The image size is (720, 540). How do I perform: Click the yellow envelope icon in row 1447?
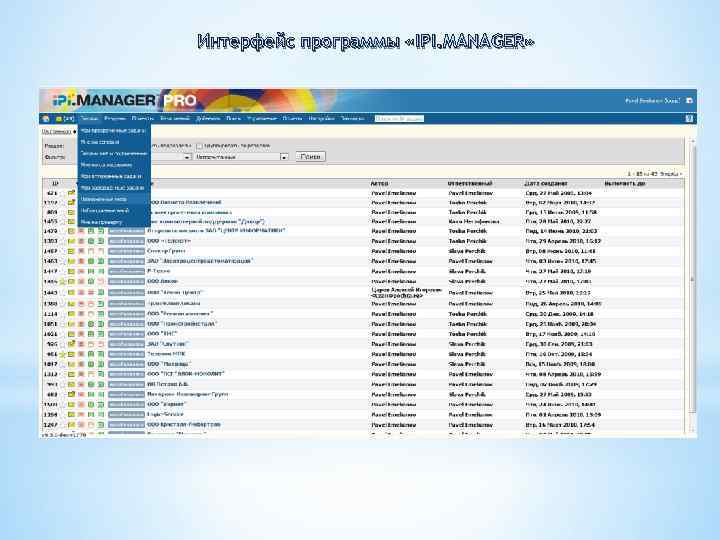71,271
